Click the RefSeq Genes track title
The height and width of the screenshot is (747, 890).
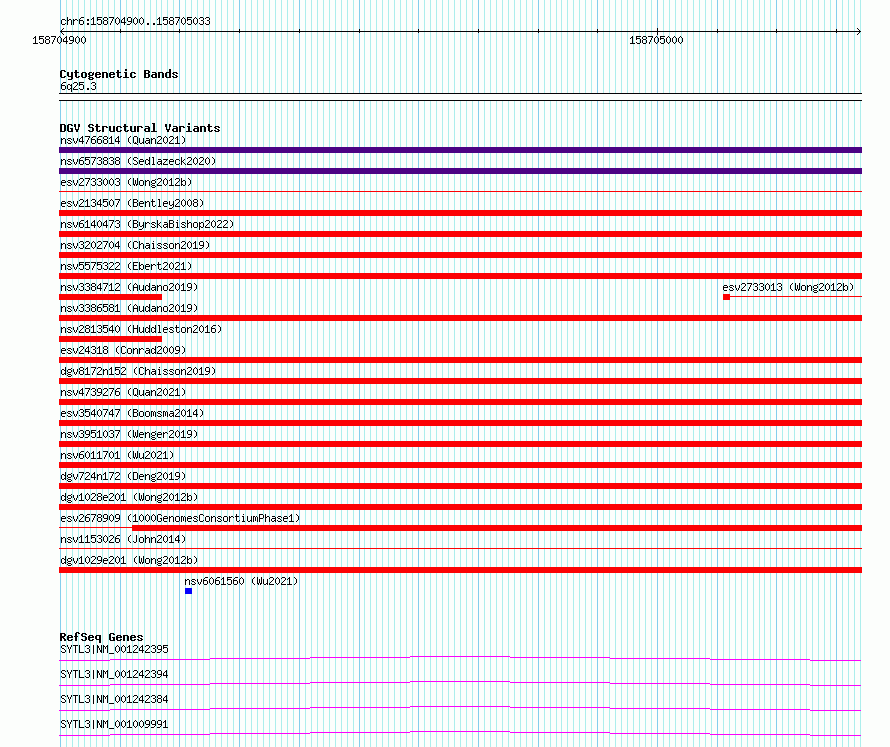[x=102, y=637]
